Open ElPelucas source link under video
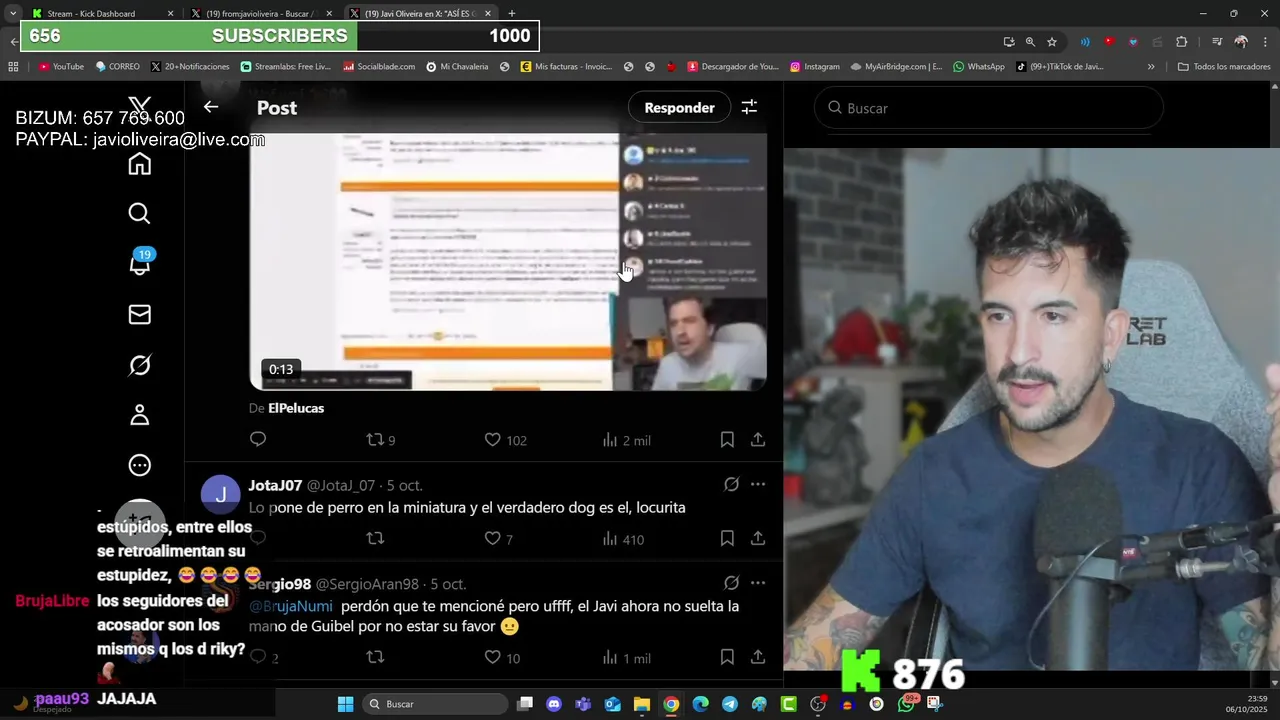The image size is (1280, 720). pyautogui.click(x=296, y=408)
